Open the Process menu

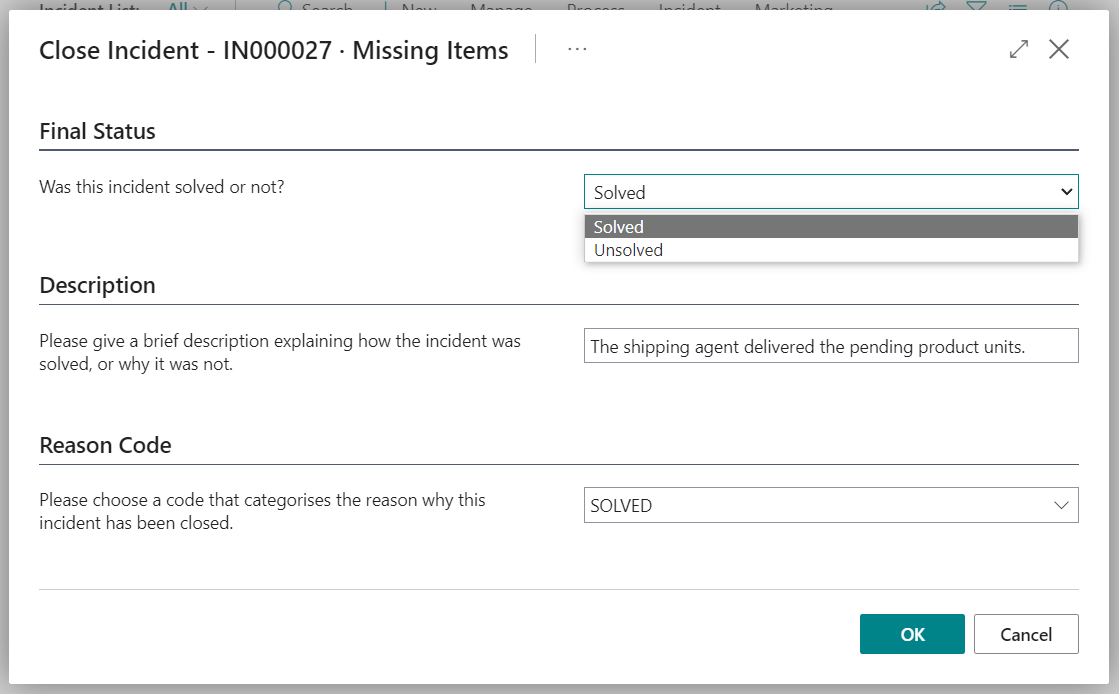[x=595, y=8]
